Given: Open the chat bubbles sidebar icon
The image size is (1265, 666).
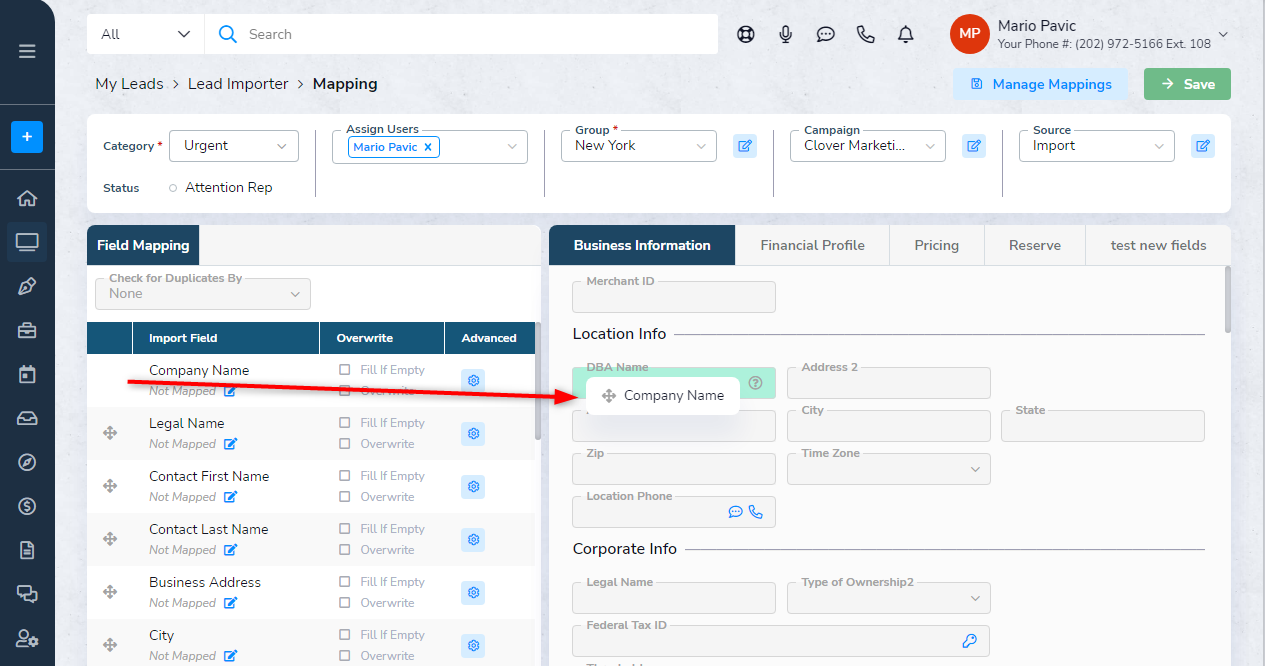Looking at the screenshot, I should coord(27,594).
